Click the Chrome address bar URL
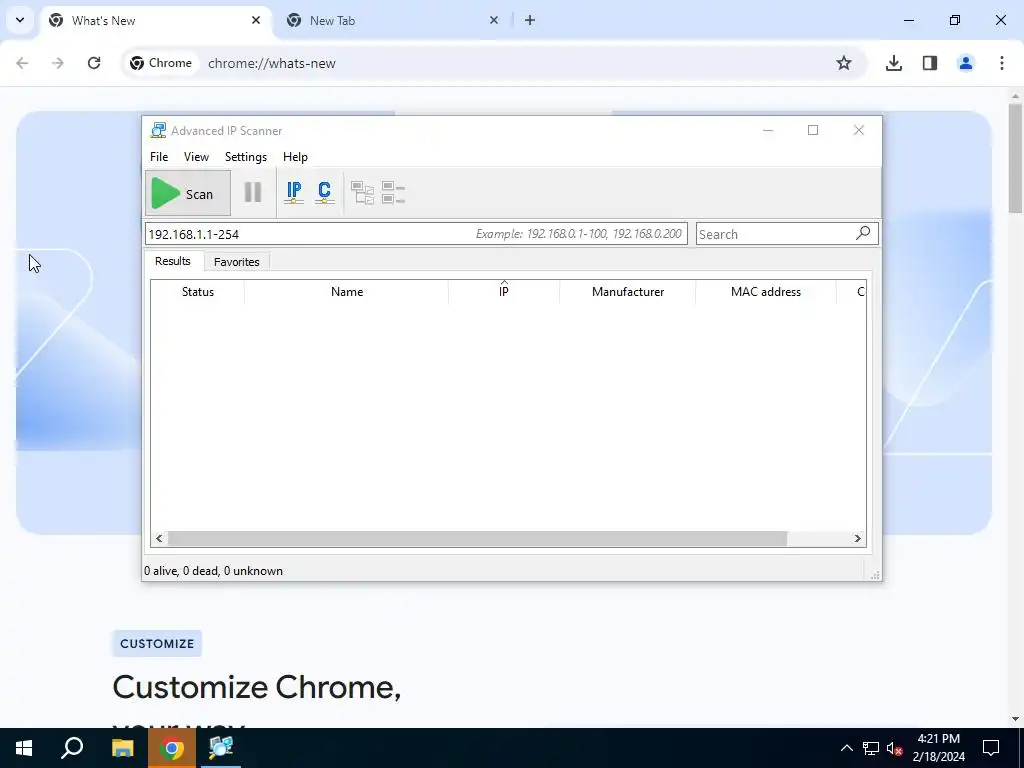This screenshot has height=768, width=1024. [x=272, y=63]
